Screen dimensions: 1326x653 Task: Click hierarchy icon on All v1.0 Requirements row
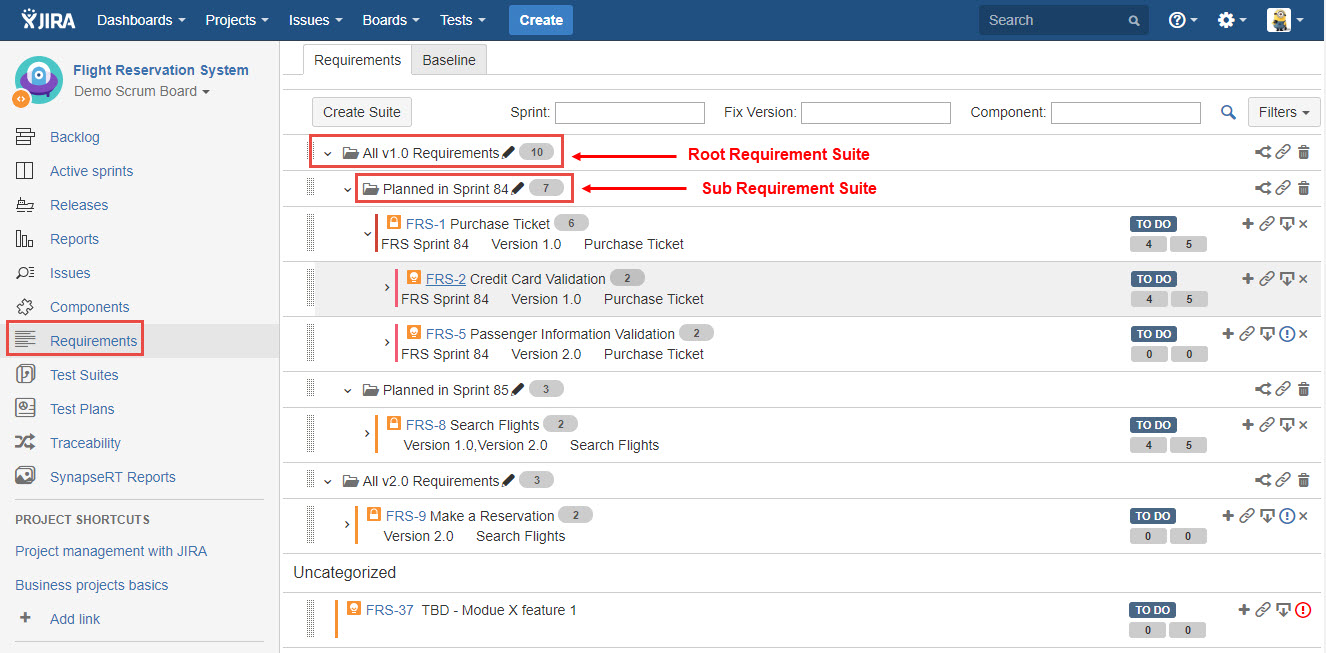point(1263,153)
